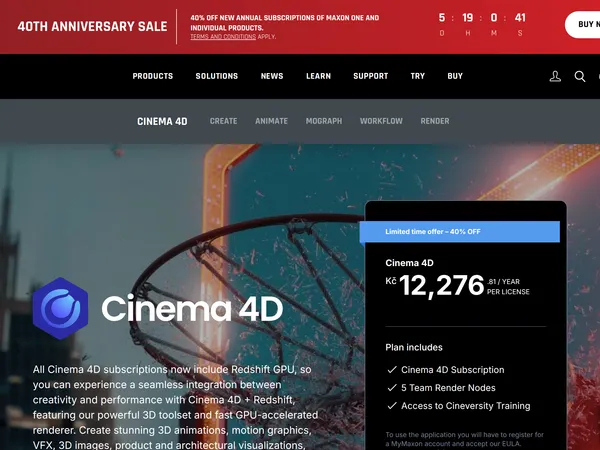Click the Buy Now banner button
This screenshot has height=450, width=600.
582,24
